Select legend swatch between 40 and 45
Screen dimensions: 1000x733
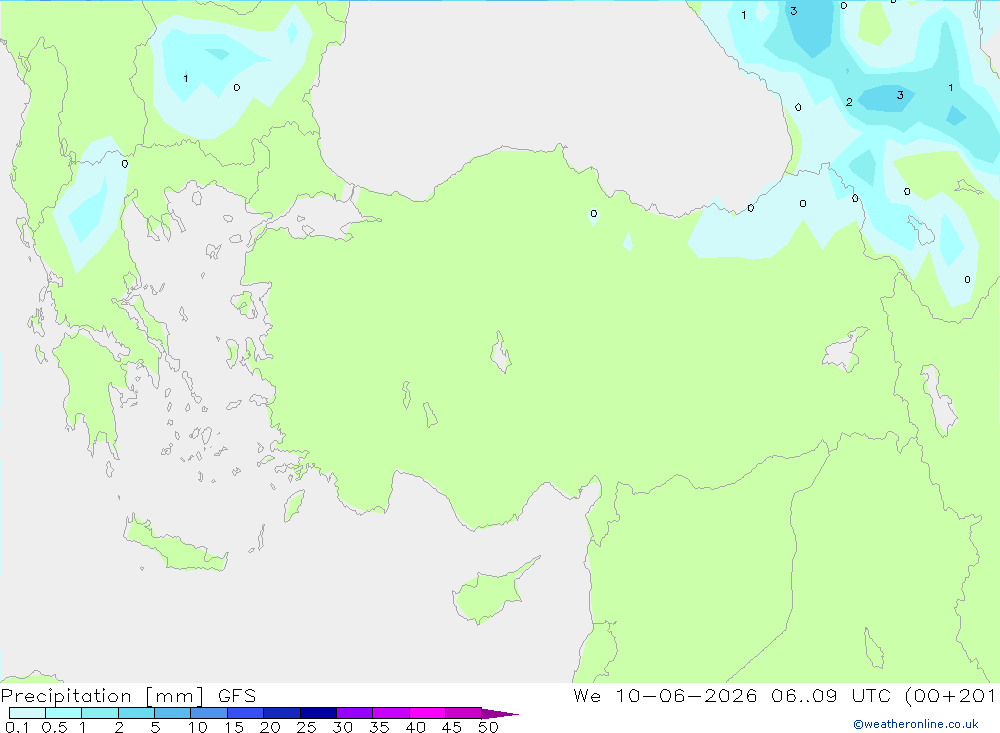click(x=427, y=713)
